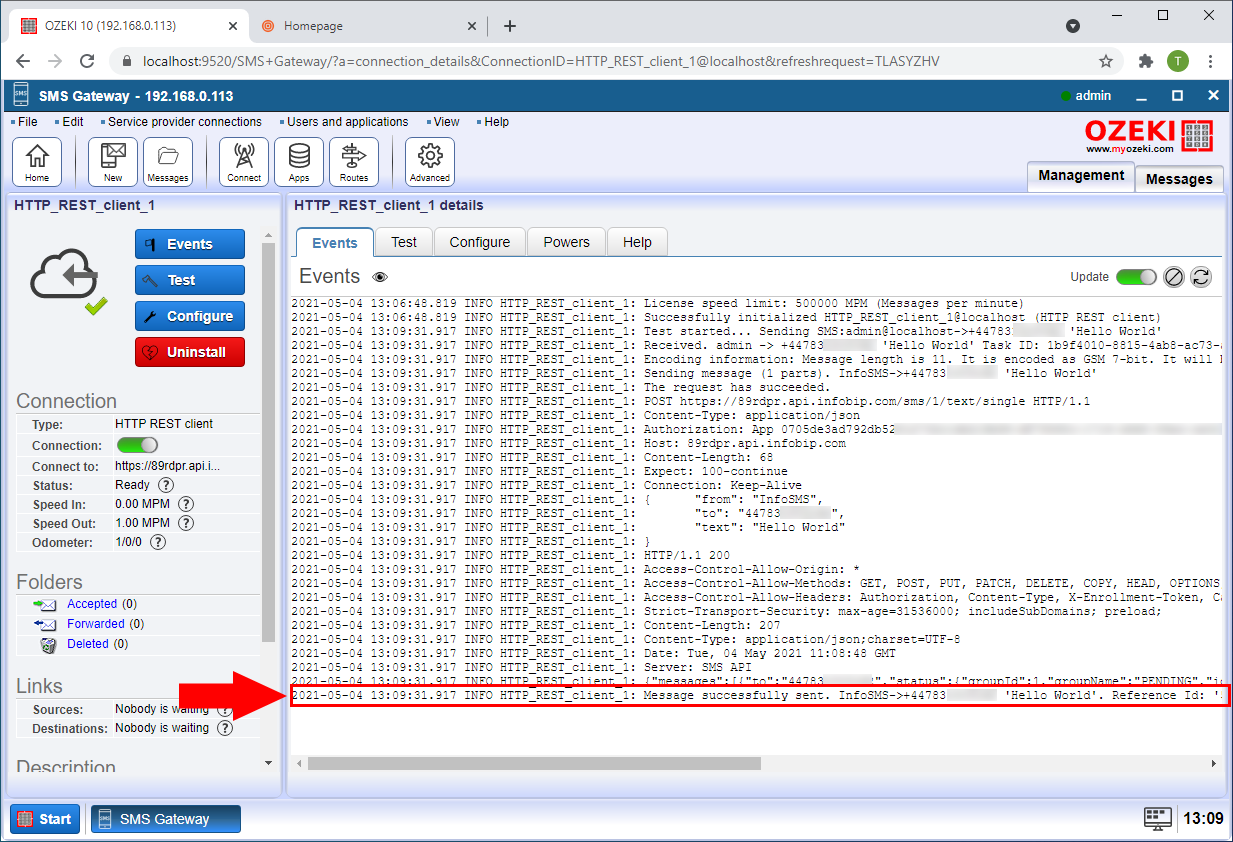Click the blue Configure button
1233x842 pixels.
(x=190, y=316)
